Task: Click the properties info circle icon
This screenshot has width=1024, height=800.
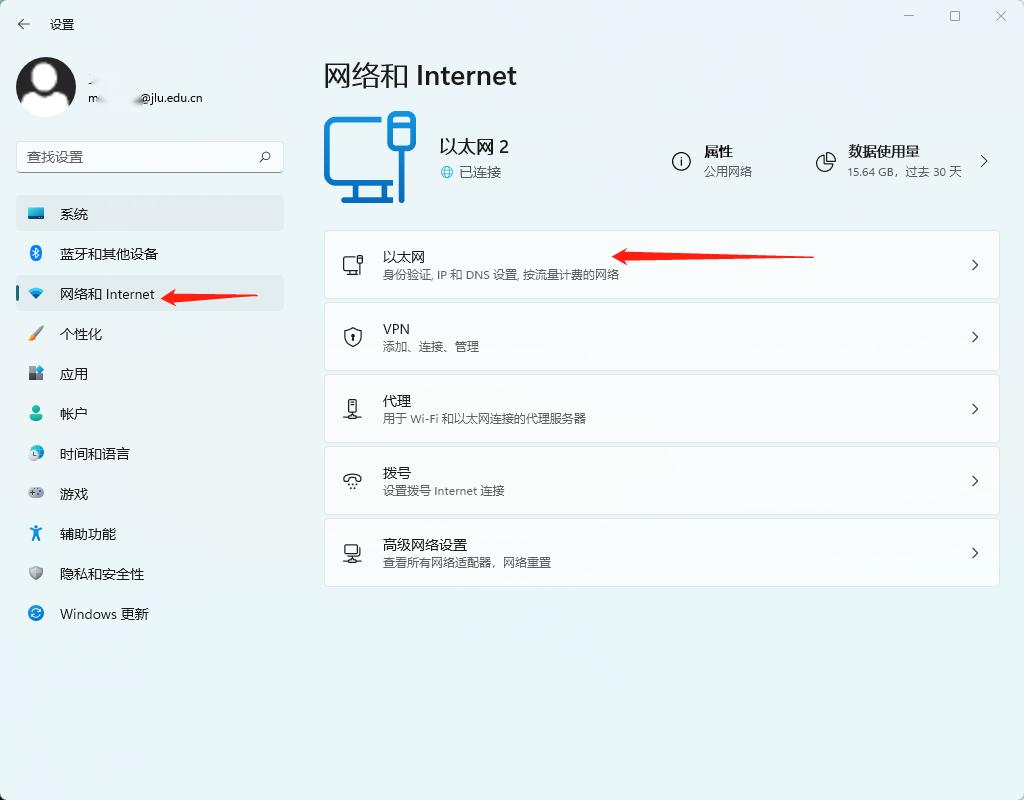Action: [681, 162]
